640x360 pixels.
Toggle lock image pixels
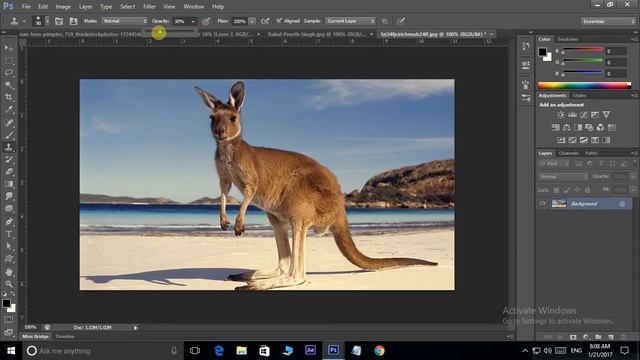coord(567,190)
